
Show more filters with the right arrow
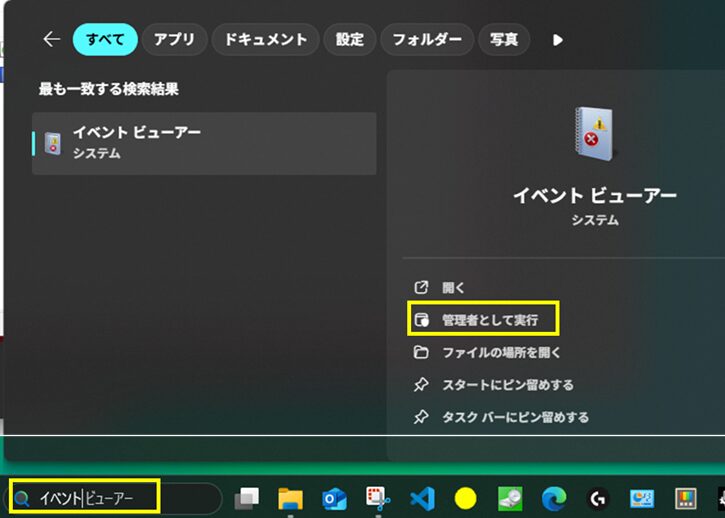pos(558,40)
